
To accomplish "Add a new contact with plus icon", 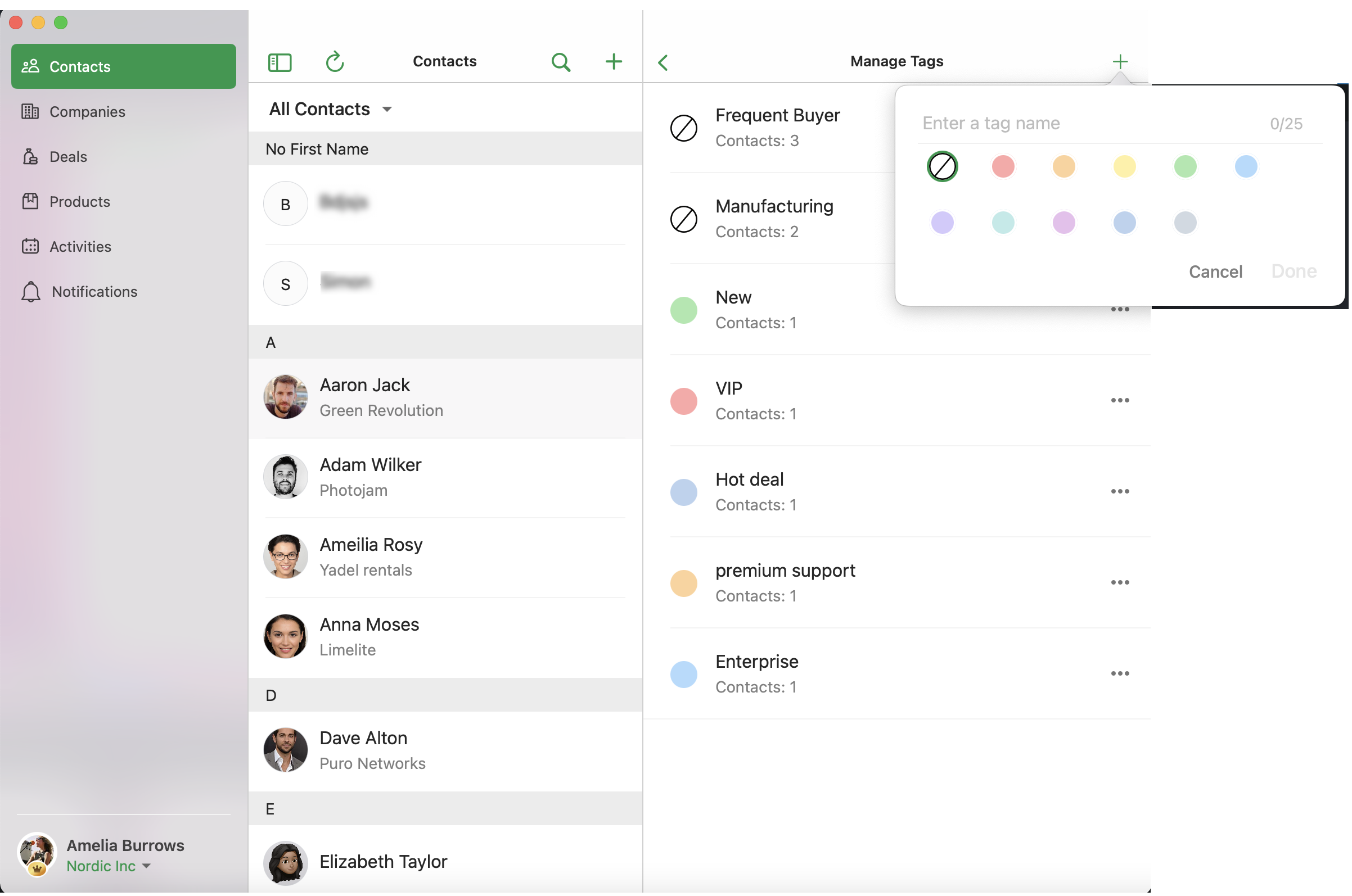I will (x=614, y=62).
